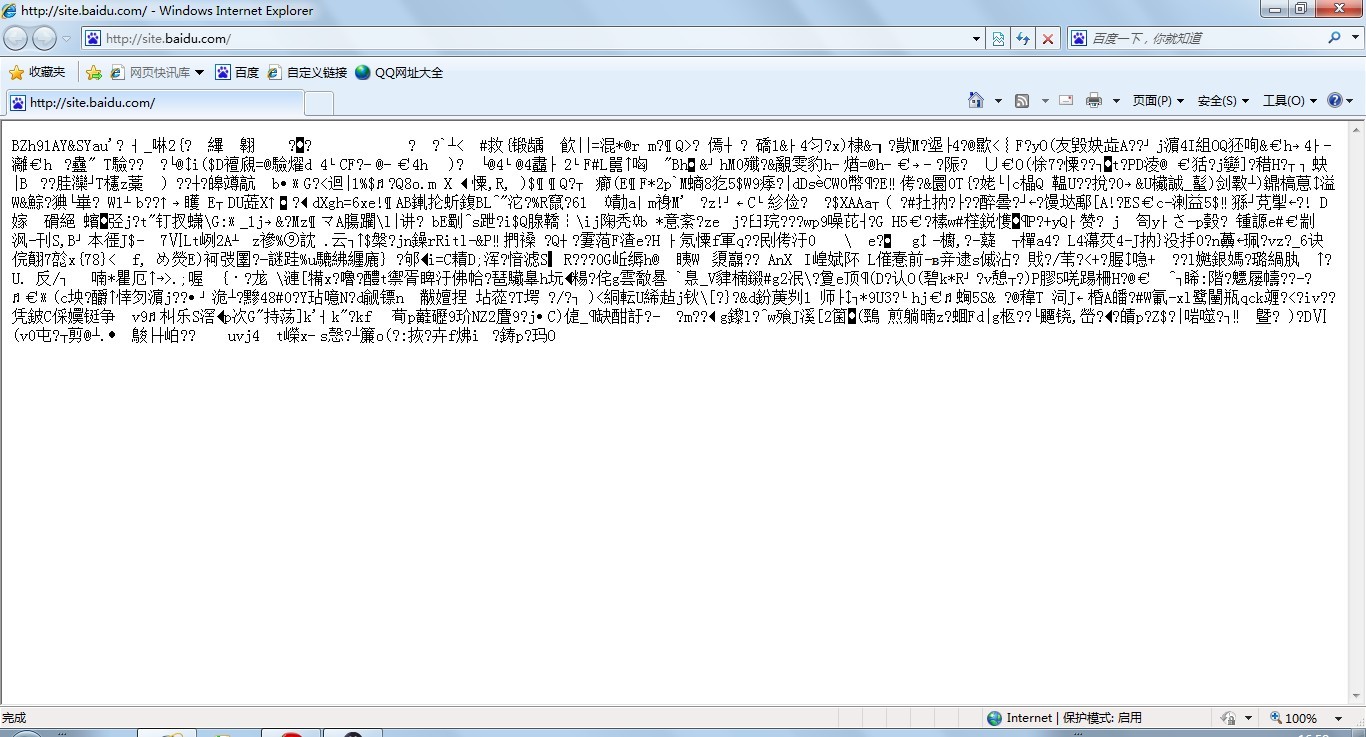Click the IE logo in the title bar
Screen dimensions: 1366x737
(x=9, y=11)
